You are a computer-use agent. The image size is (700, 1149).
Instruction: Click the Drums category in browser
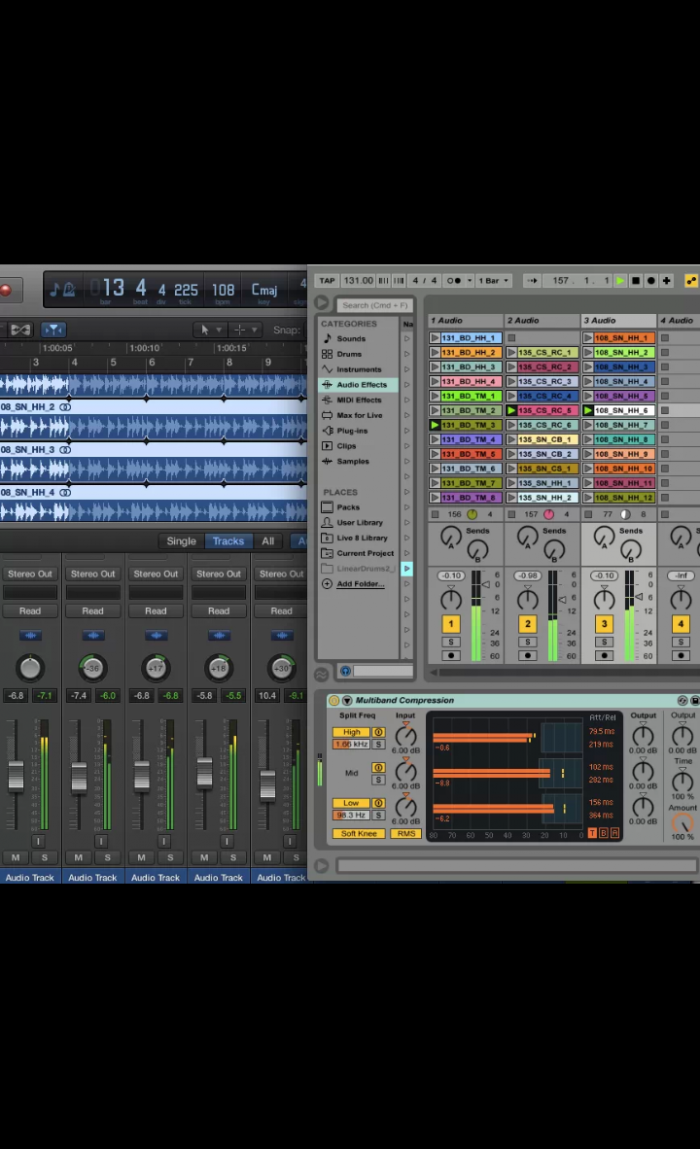click(x=349, y=354)
